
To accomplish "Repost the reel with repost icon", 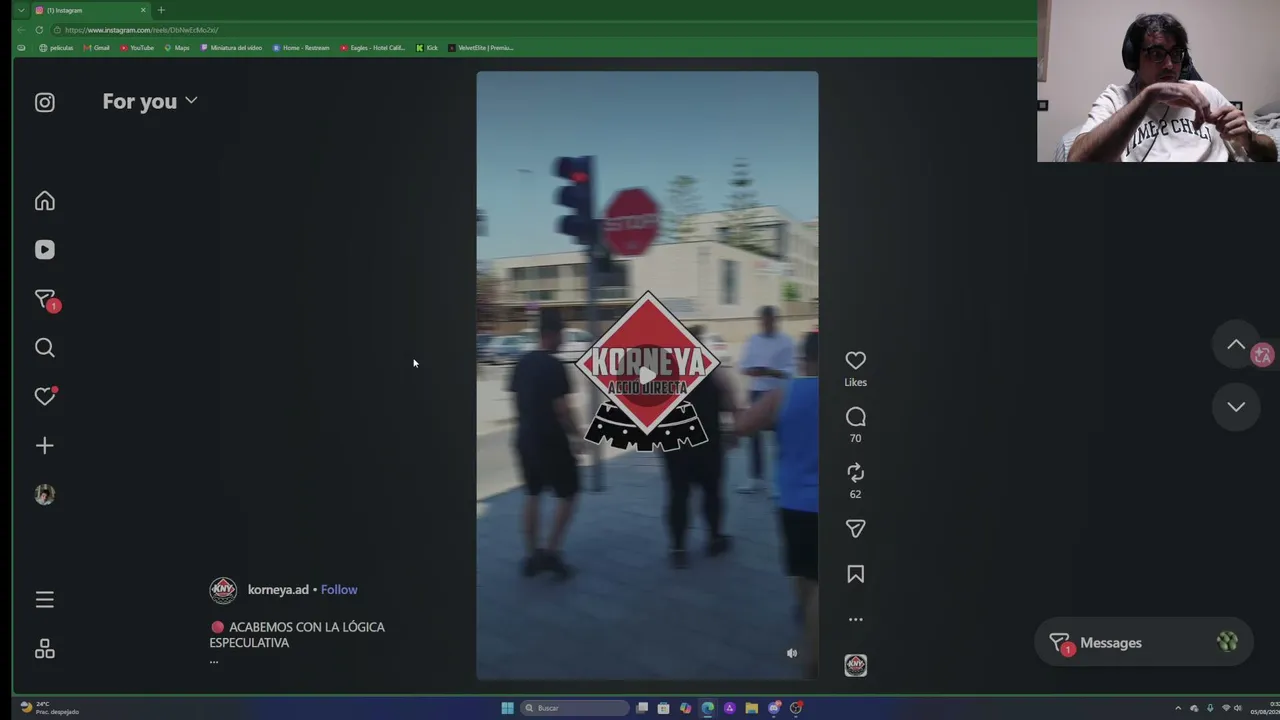I will click(855, 472).
